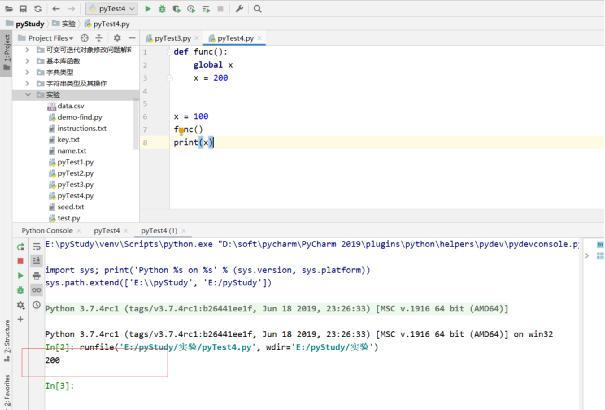
Task: Select the pyTest4 (1) console tab
Action: 159,231
